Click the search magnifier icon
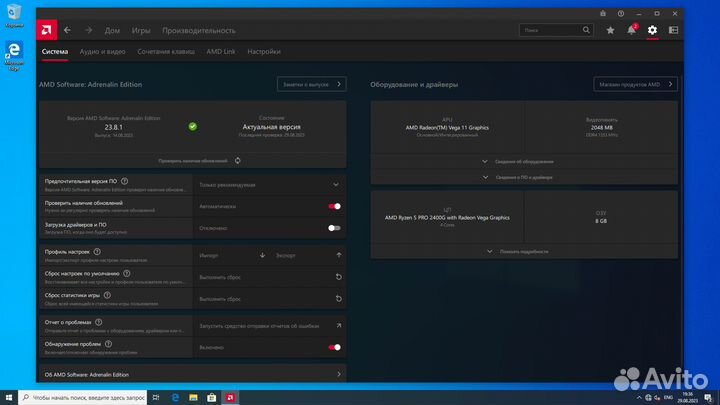The width and height of the screenshot is (720, 405). 586,30
